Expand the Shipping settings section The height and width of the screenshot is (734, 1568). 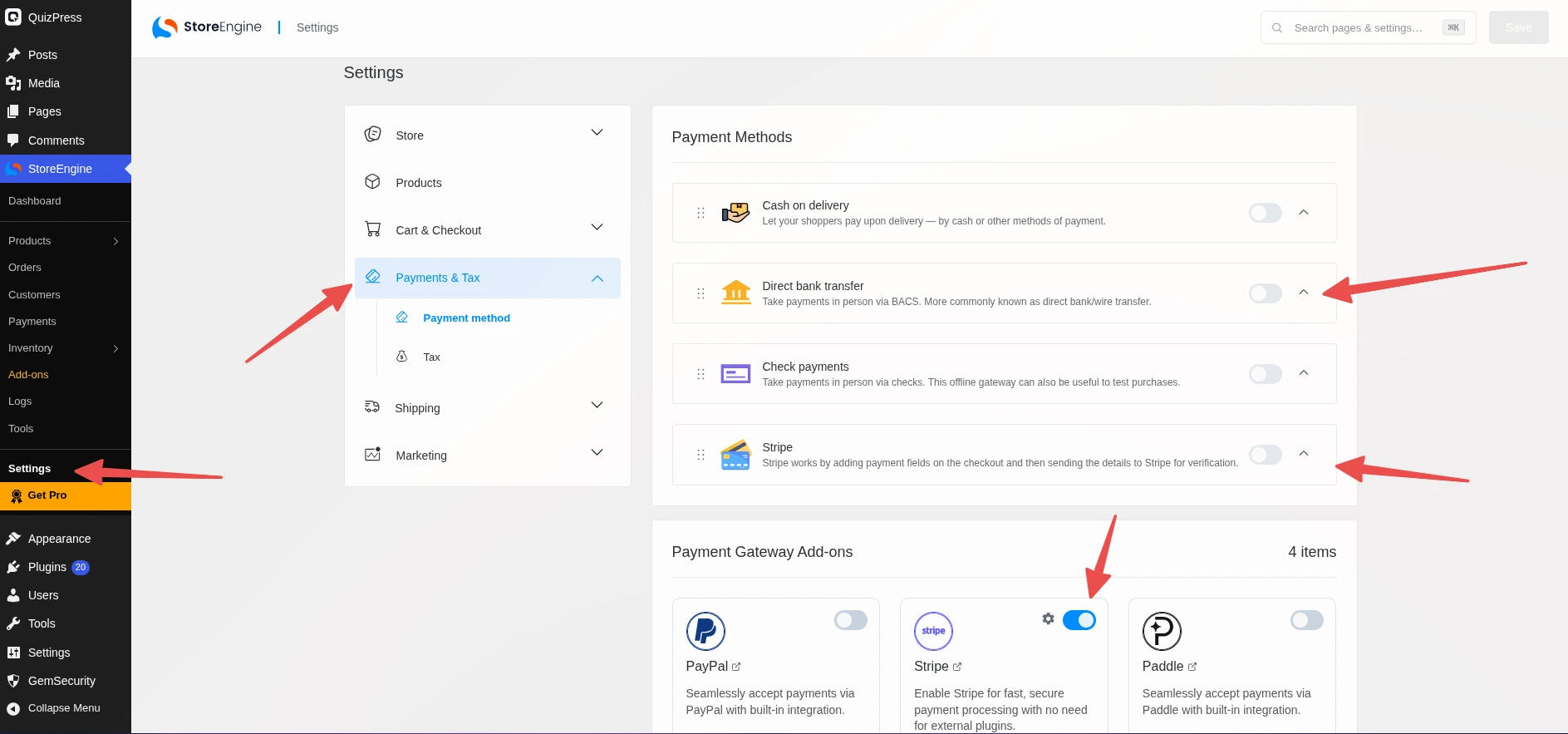point(488,407)
